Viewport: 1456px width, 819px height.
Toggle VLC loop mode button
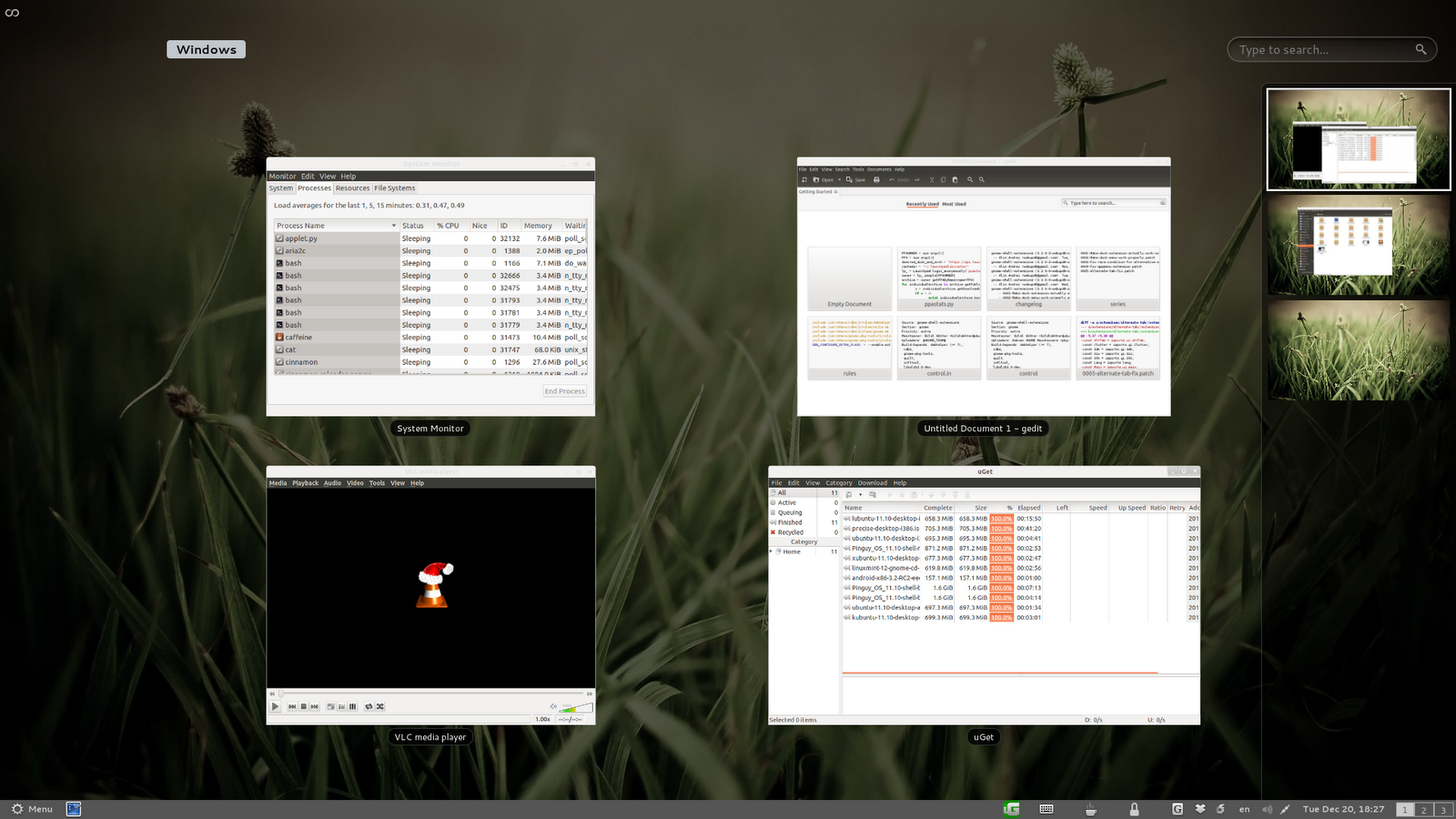[369, 706]
